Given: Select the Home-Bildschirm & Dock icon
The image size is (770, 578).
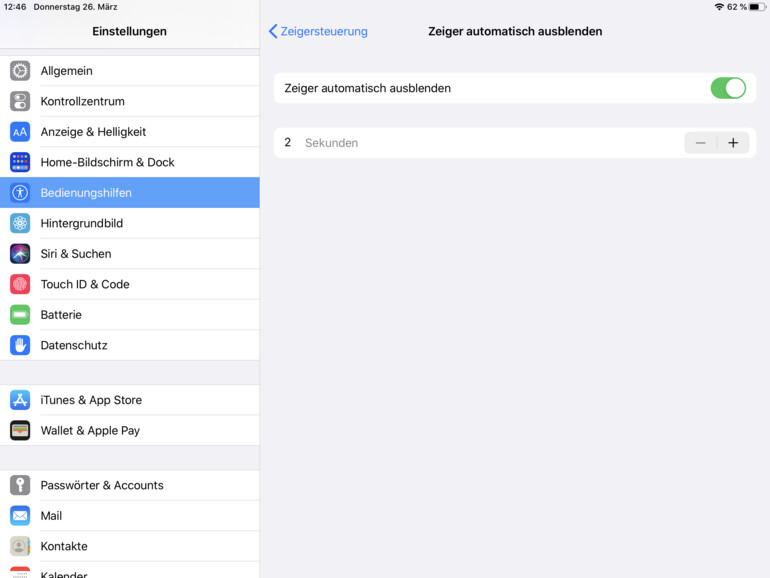Looking at the screenshot, I should 20,162.
